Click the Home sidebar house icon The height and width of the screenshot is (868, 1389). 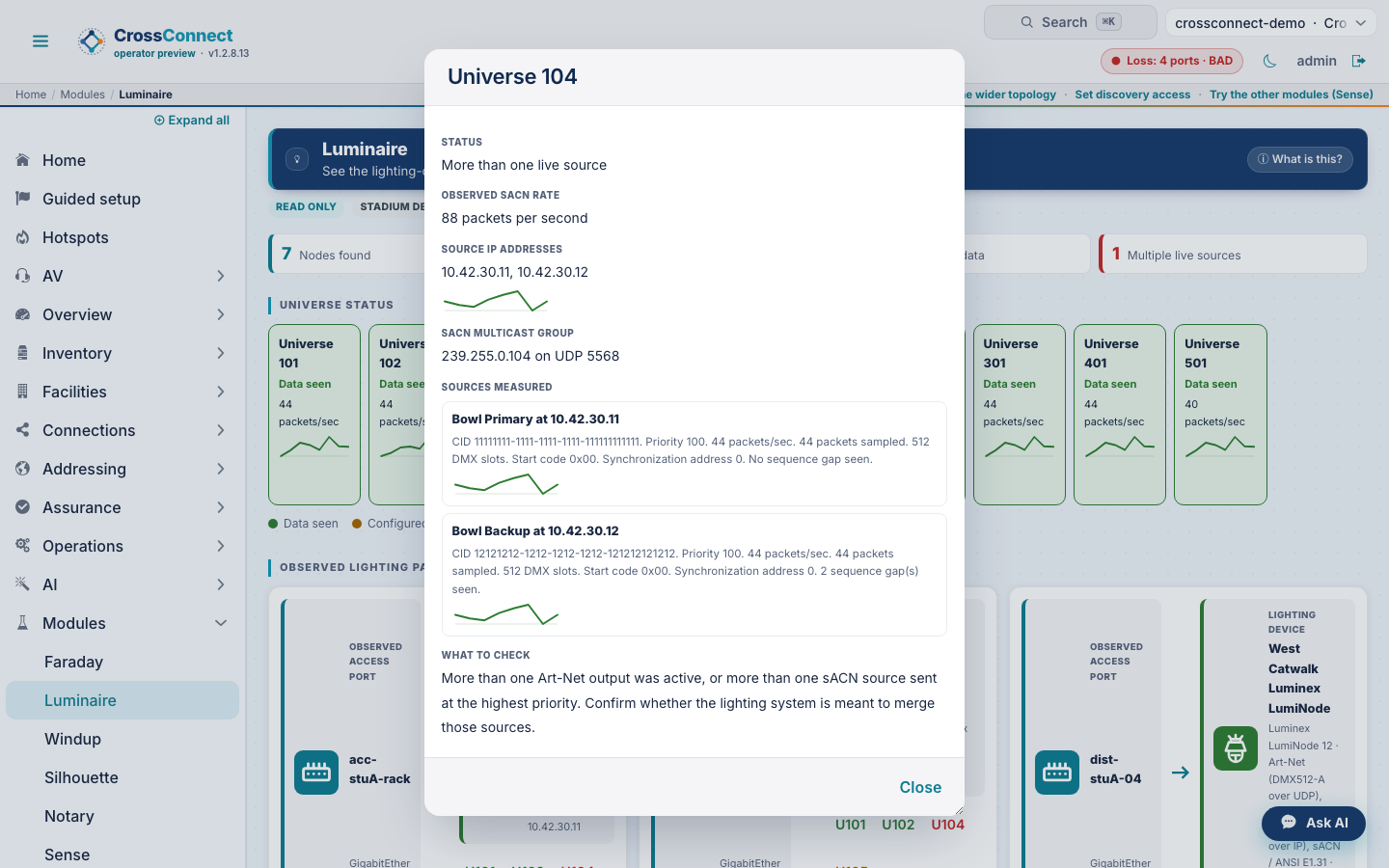coord(23,160)
